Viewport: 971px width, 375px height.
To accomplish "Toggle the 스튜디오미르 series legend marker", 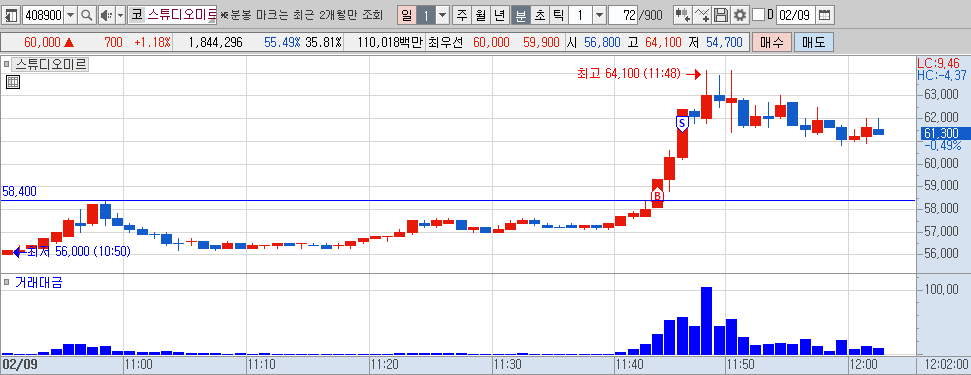I will 6,64.
